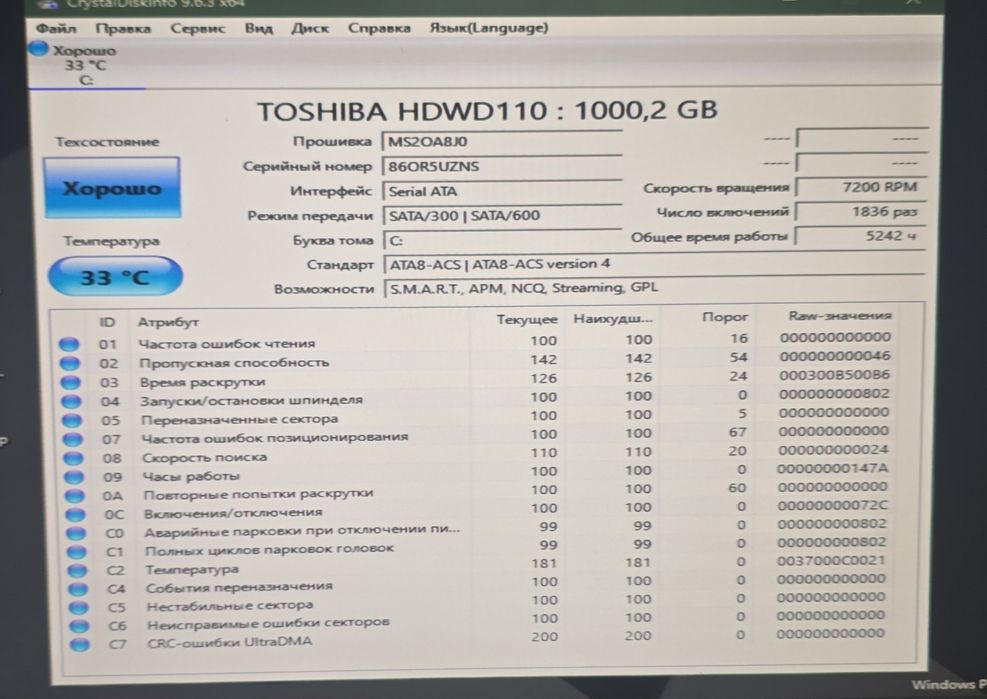Click status icon for 07 Частота ошибок позиционирования
Screen dimensions: 987x699
coord(72,439)
